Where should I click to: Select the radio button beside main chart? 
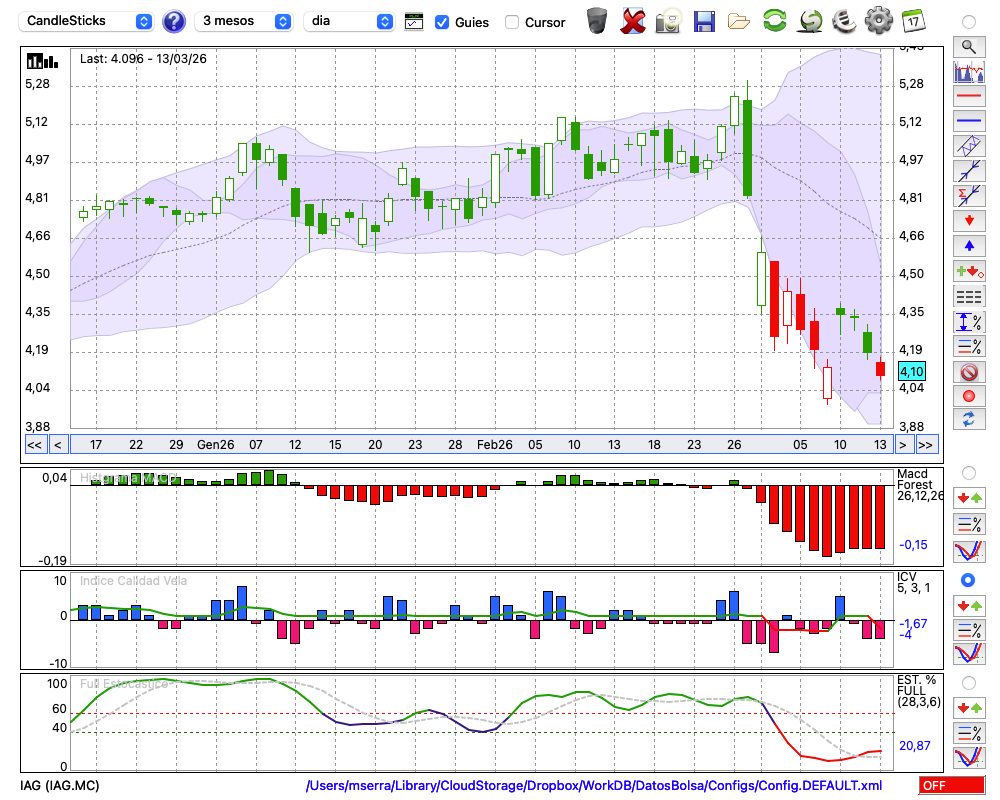pos(969,22)
